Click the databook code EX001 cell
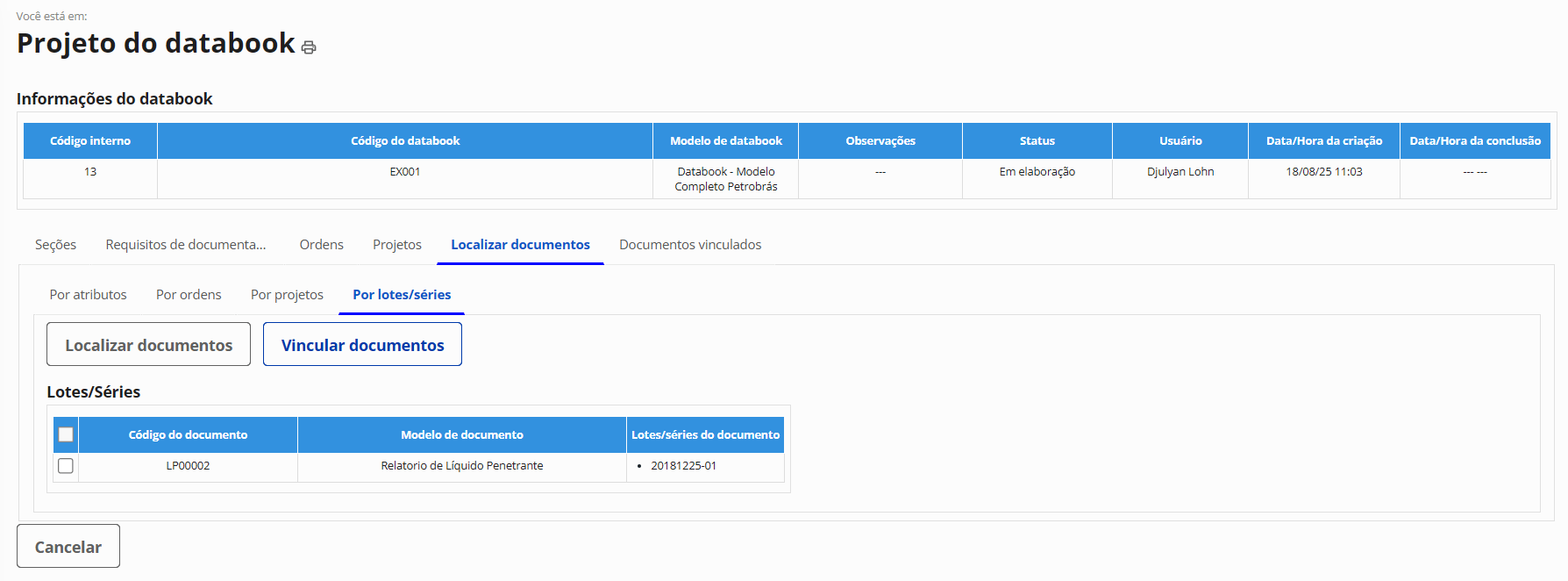Viewport: 1568px width, 581px height. pos(405,172)
